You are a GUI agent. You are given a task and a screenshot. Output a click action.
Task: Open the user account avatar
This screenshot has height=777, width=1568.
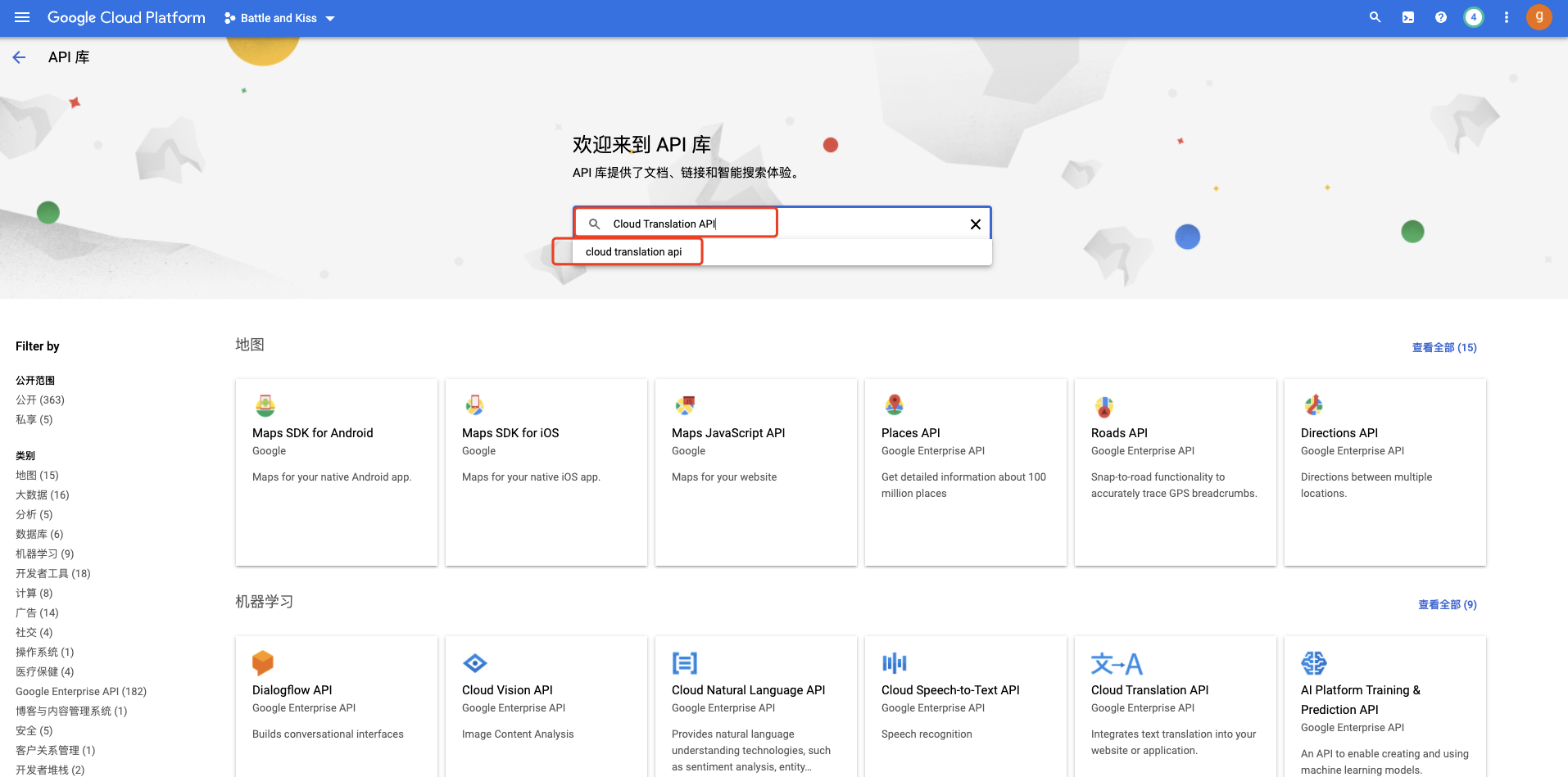pos(1539,17)
